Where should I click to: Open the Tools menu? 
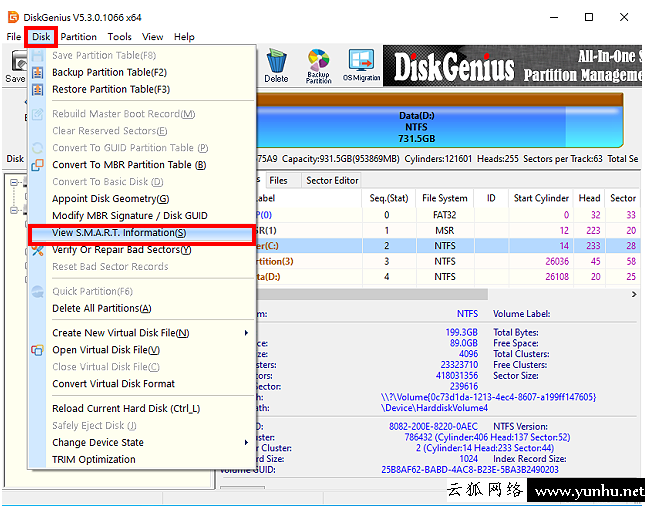[x=119, y=37]
